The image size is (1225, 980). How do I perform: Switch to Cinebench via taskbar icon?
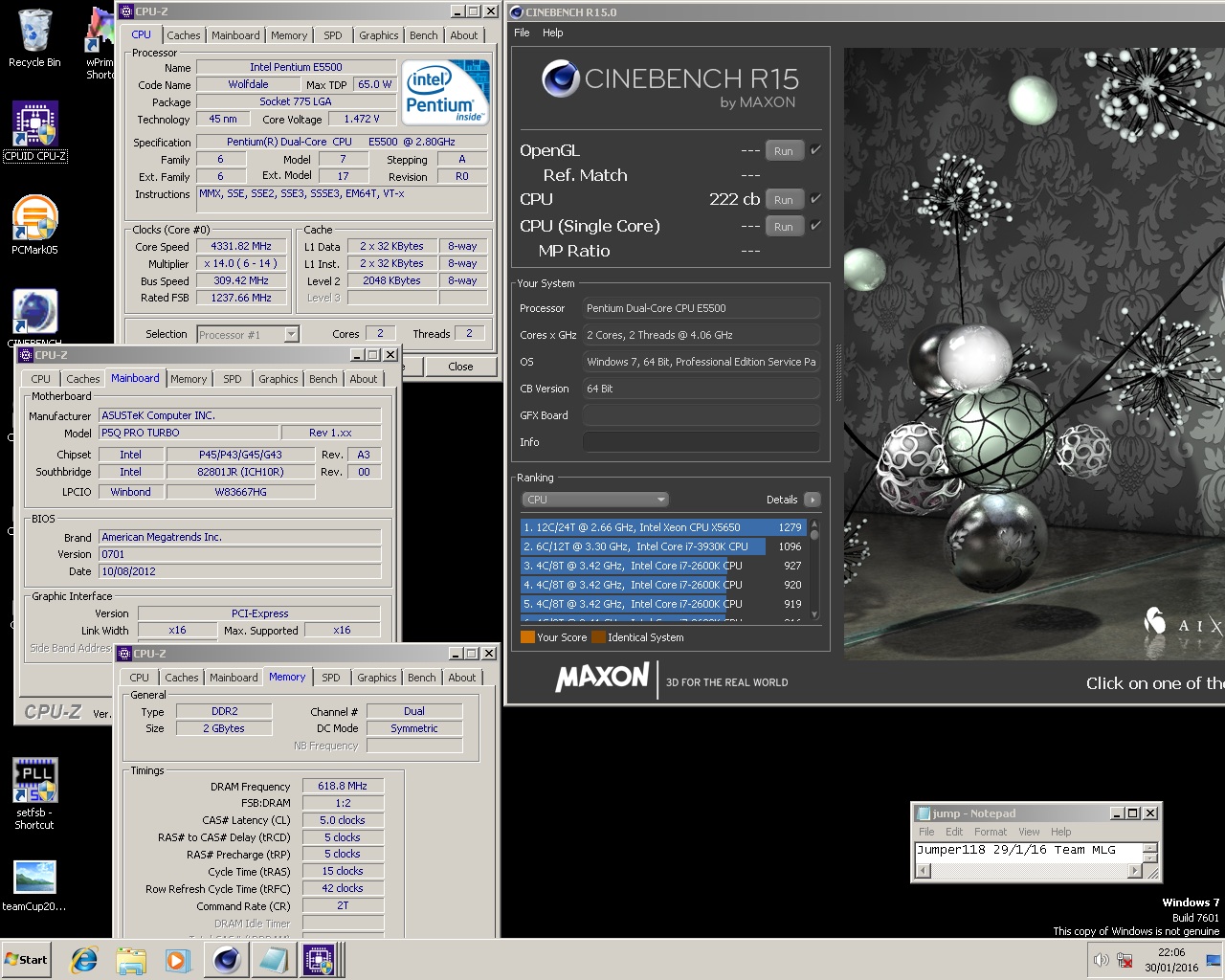coord(227,960)
